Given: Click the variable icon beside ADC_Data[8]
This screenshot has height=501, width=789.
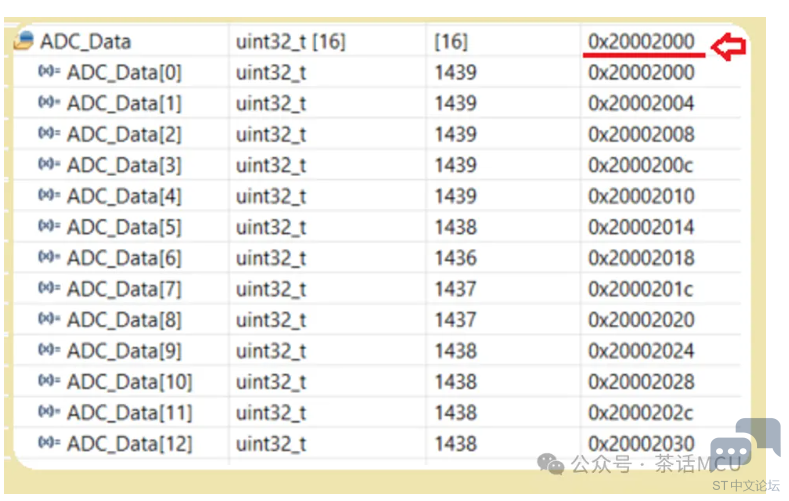Looking at the screenshot, I should tap(49, 319).
